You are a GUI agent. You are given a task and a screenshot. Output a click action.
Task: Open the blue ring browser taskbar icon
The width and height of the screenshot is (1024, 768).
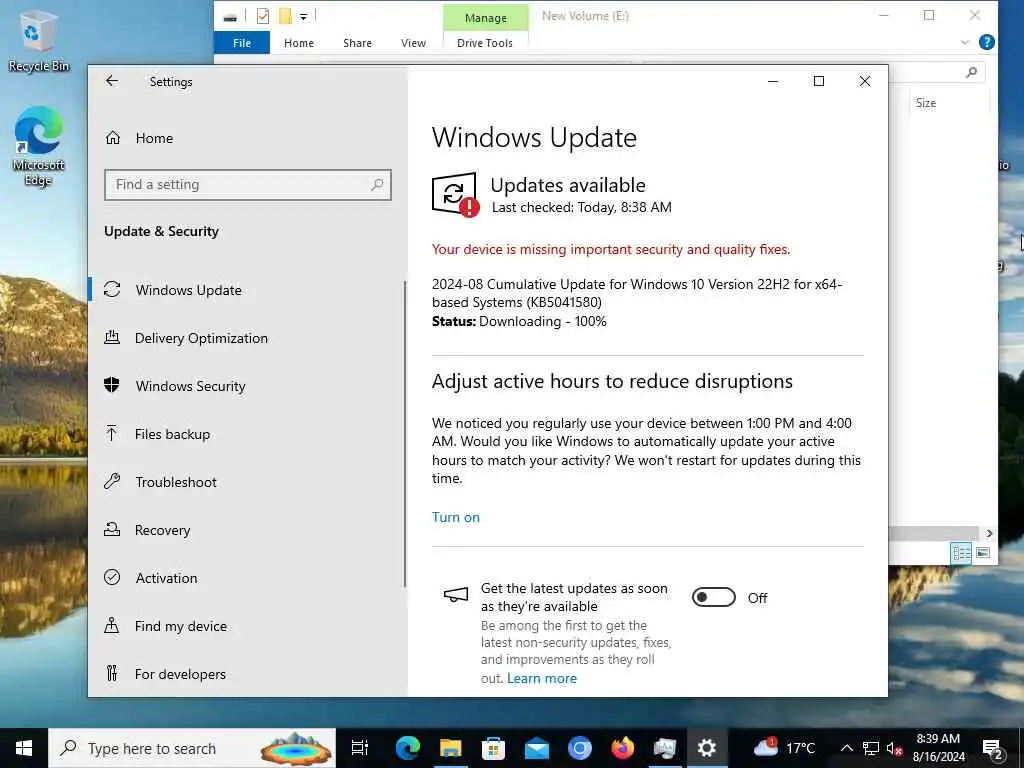click(579, 748)
